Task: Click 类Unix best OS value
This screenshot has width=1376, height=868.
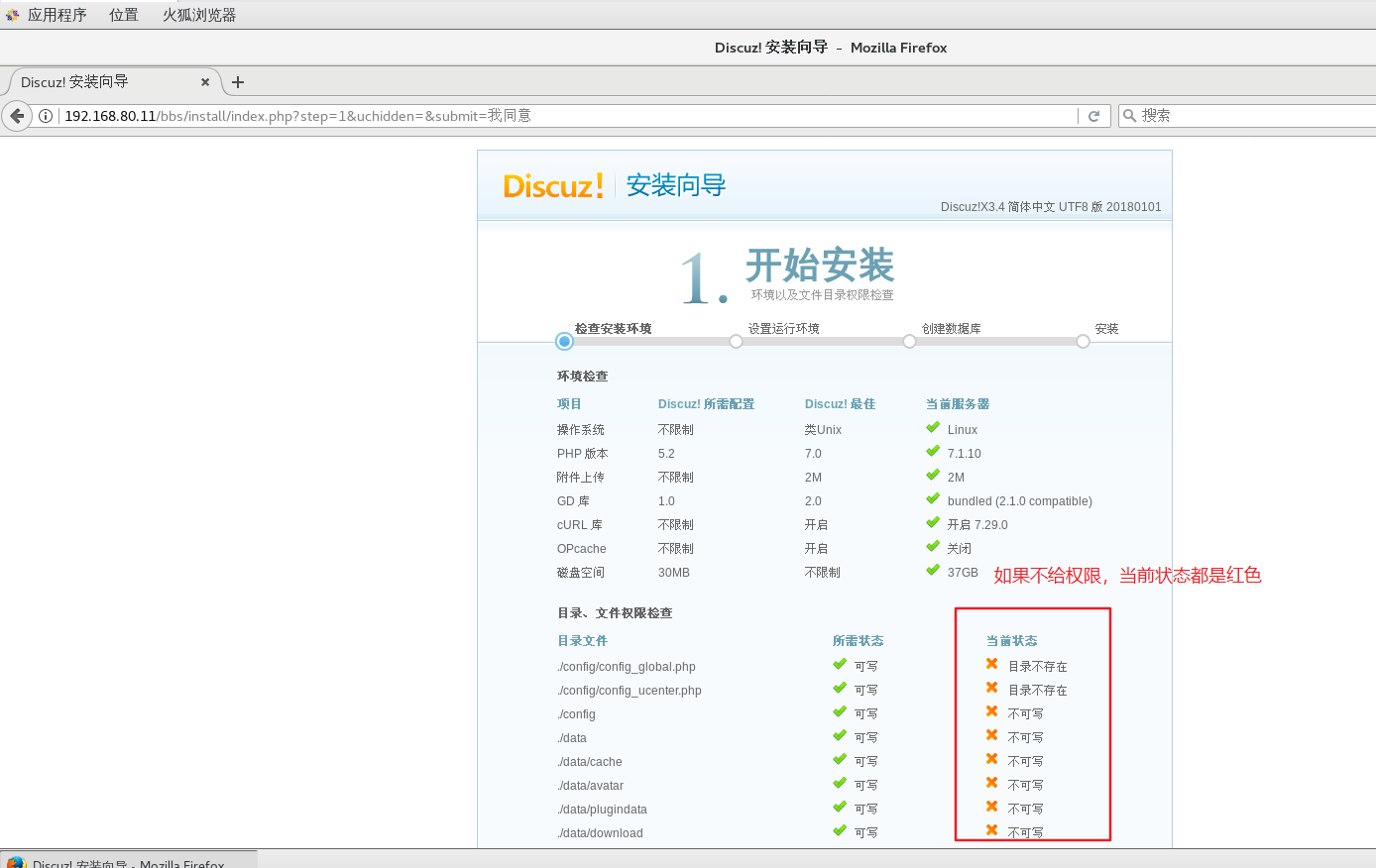Action: coord(823,430)
